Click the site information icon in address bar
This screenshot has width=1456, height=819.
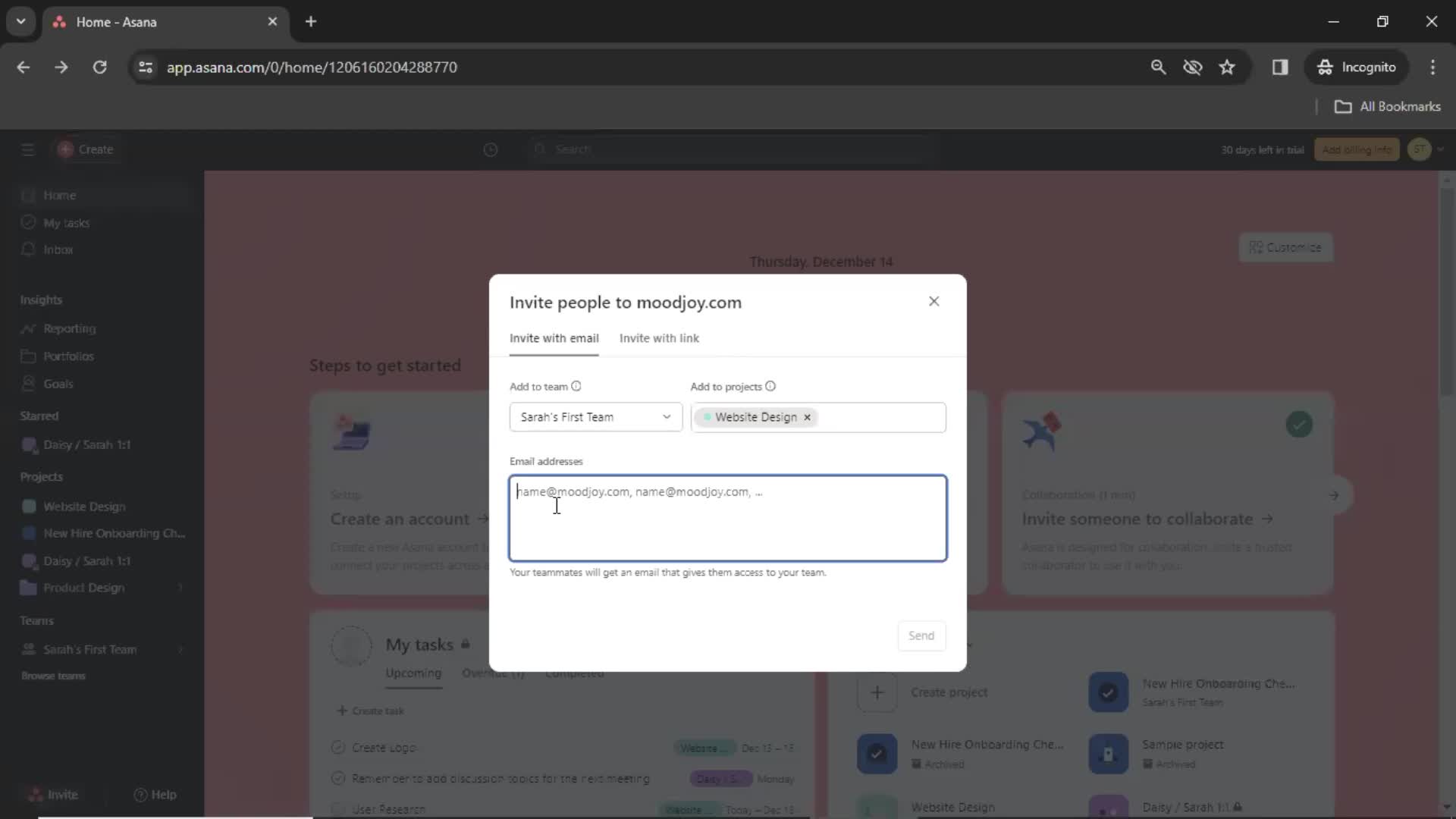[x=146, y=67]
